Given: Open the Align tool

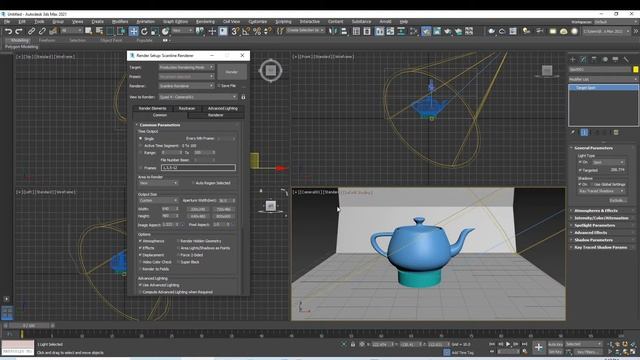Looking at the screenshot, I should pyautogui.click(x=344, y=31).
